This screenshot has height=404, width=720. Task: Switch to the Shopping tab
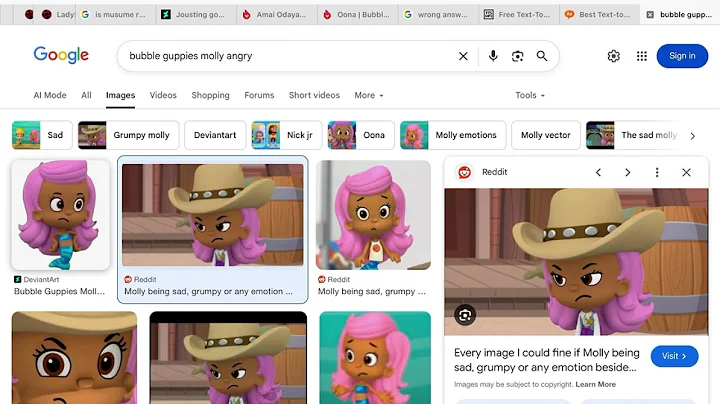(x=210, y=95)
